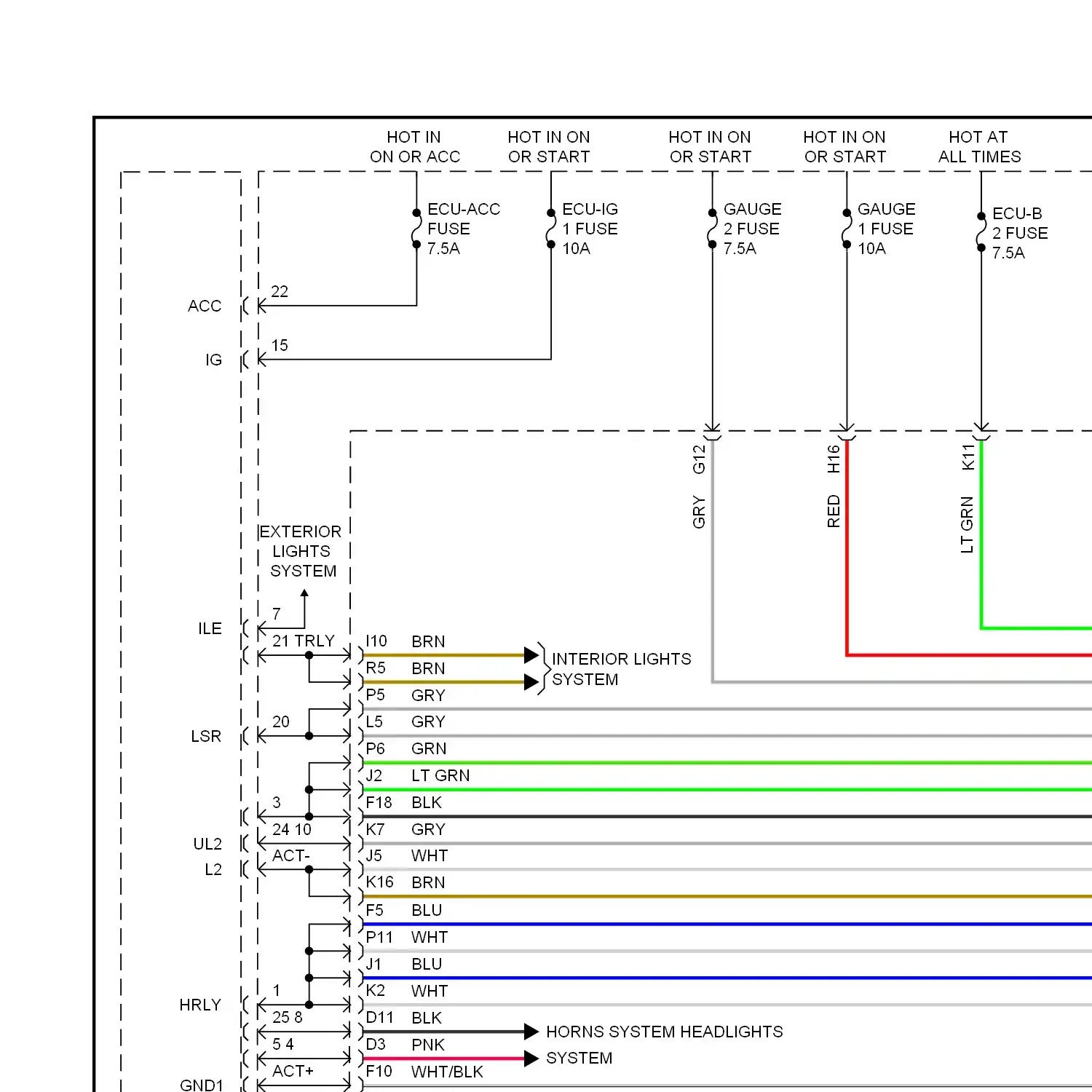
Task: Click pin number 22
Action: 280,291
